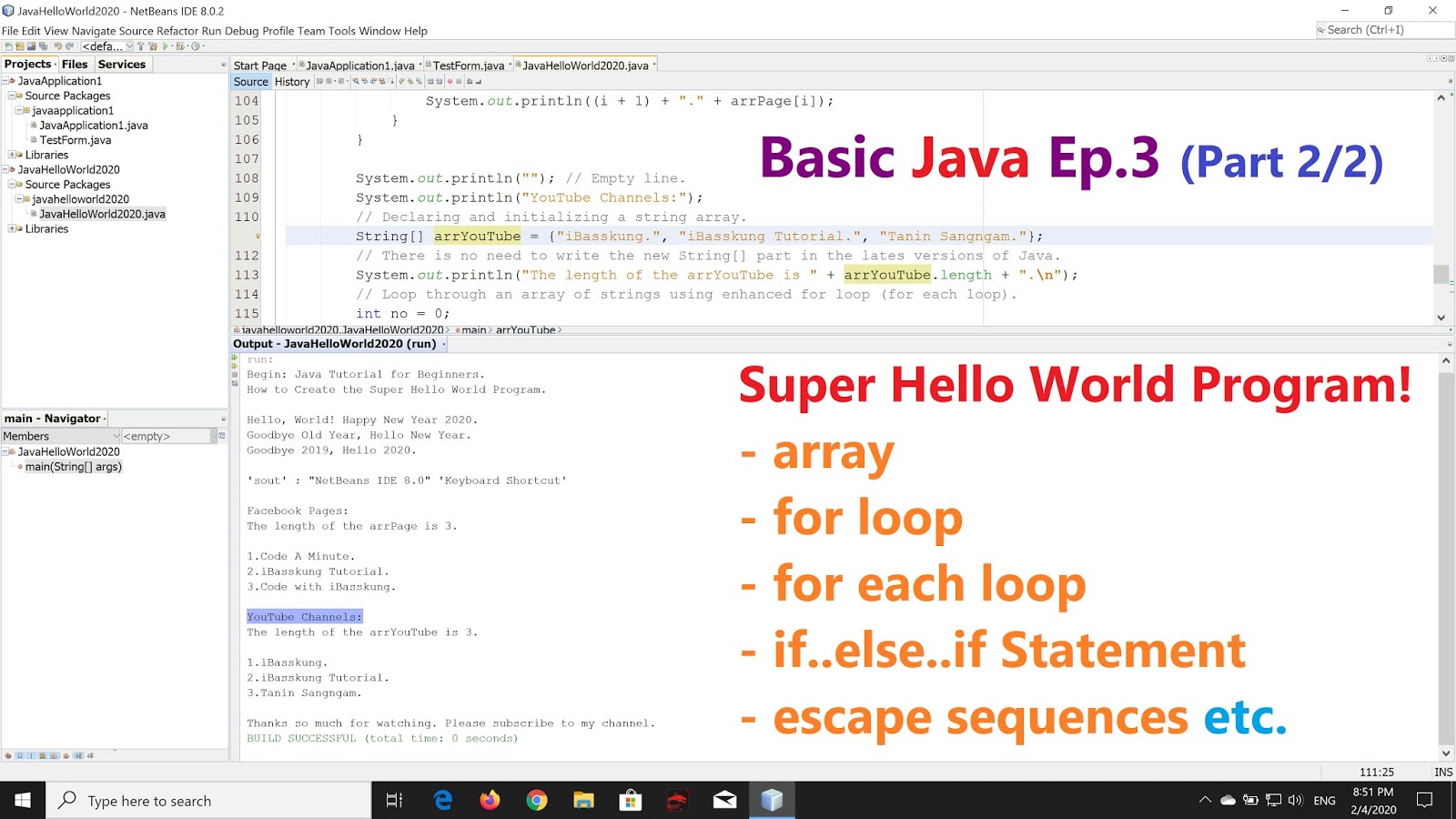Click the editor scrollbar down arrow
The width and height of the screenshot is (1456, 819).
coord(1441,318)
